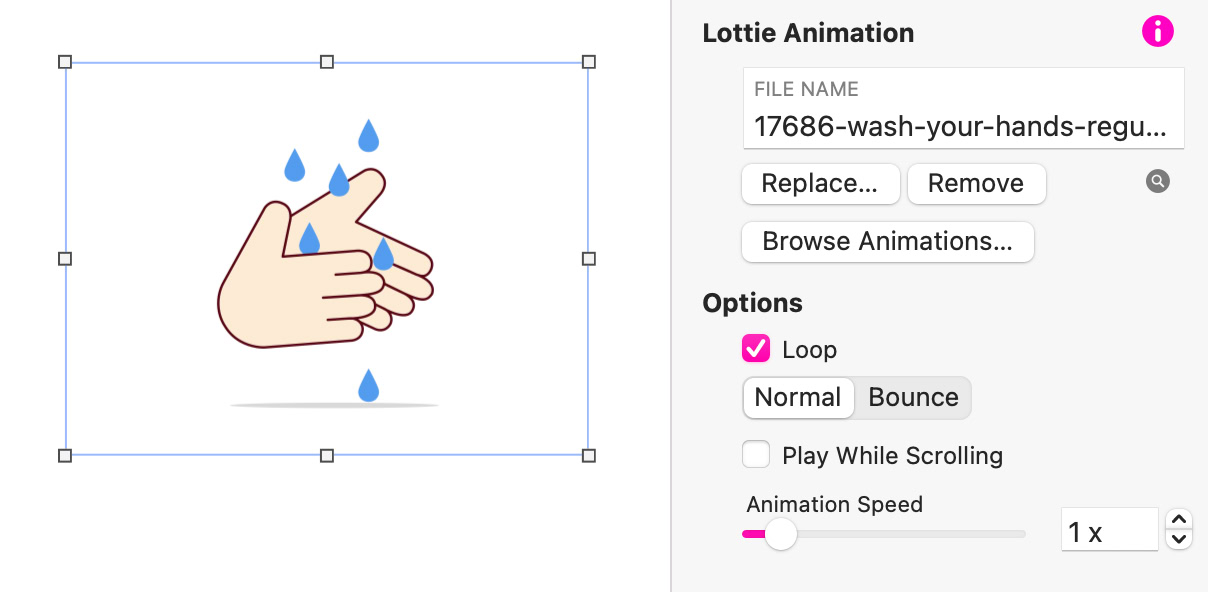Viewport: 1208px width, 592px height.
Task: Click the hand-washing animation on the canvas
Action: pos(326,265)
